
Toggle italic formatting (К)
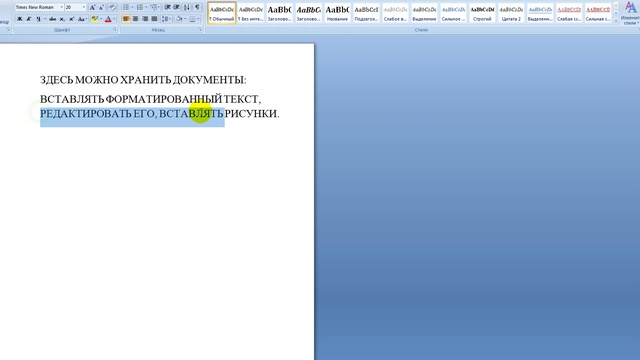(x=29, y=19)
